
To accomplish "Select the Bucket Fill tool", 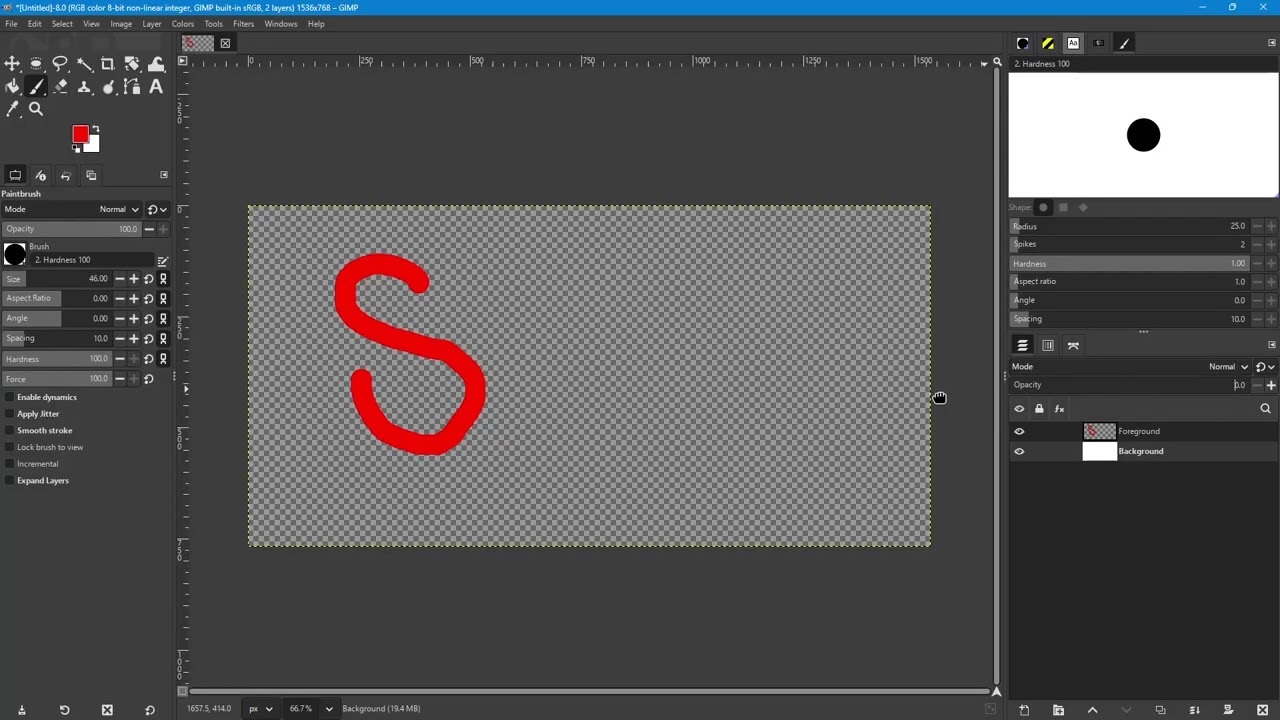I will pos(12,87).
